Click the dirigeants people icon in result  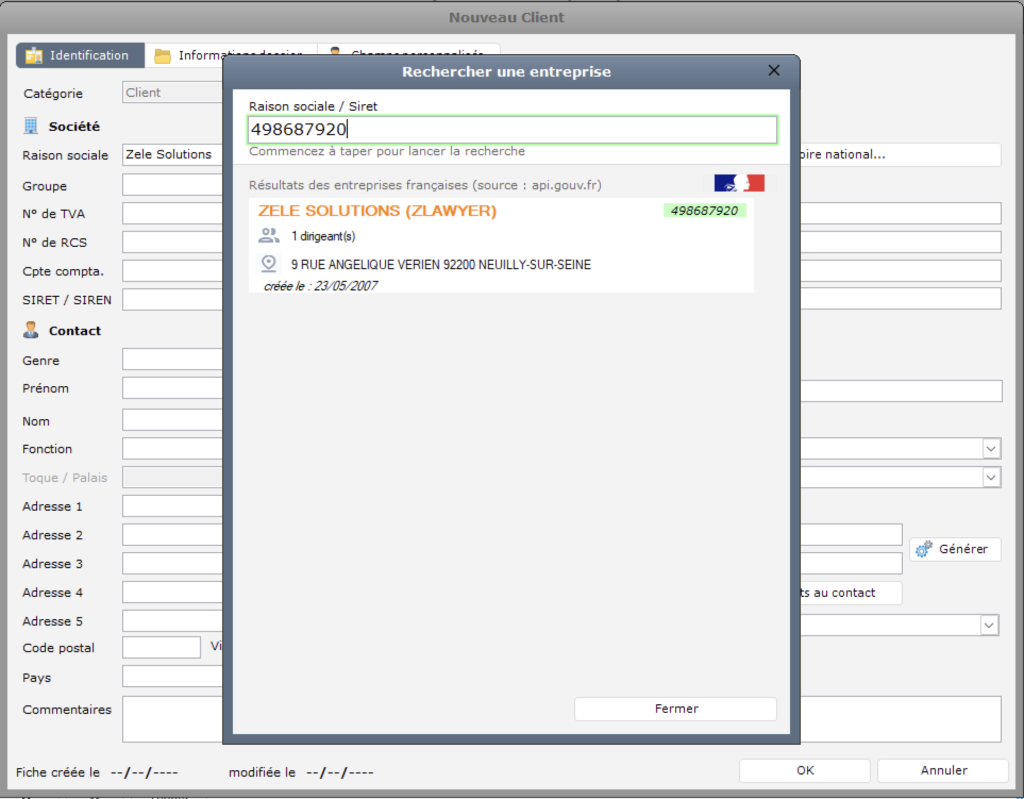click(x=268, y=236)
